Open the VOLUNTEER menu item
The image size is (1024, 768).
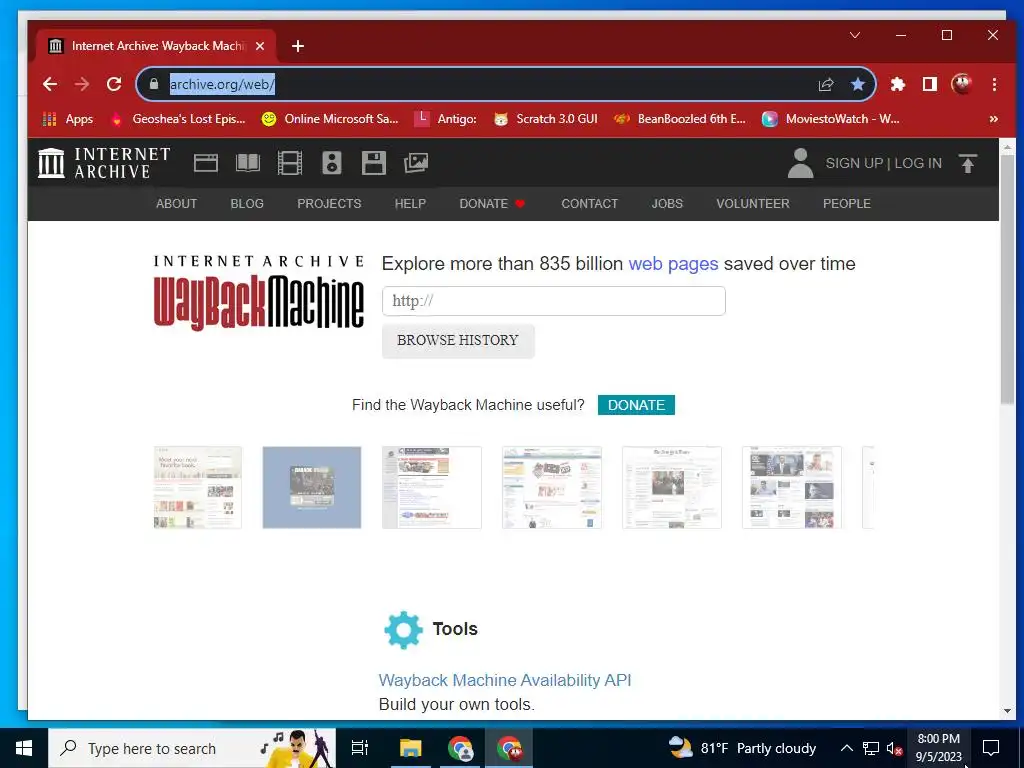pyautogui.click(x=753, y=204)
